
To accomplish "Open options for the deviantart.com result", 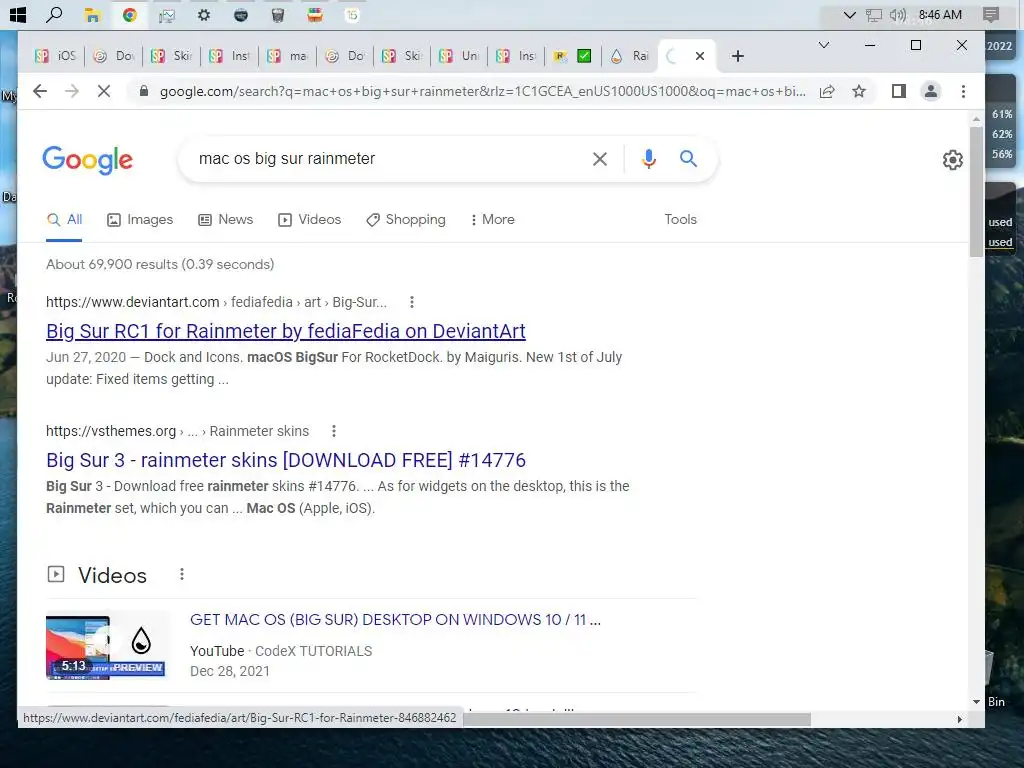I will (x=411, y=302).
